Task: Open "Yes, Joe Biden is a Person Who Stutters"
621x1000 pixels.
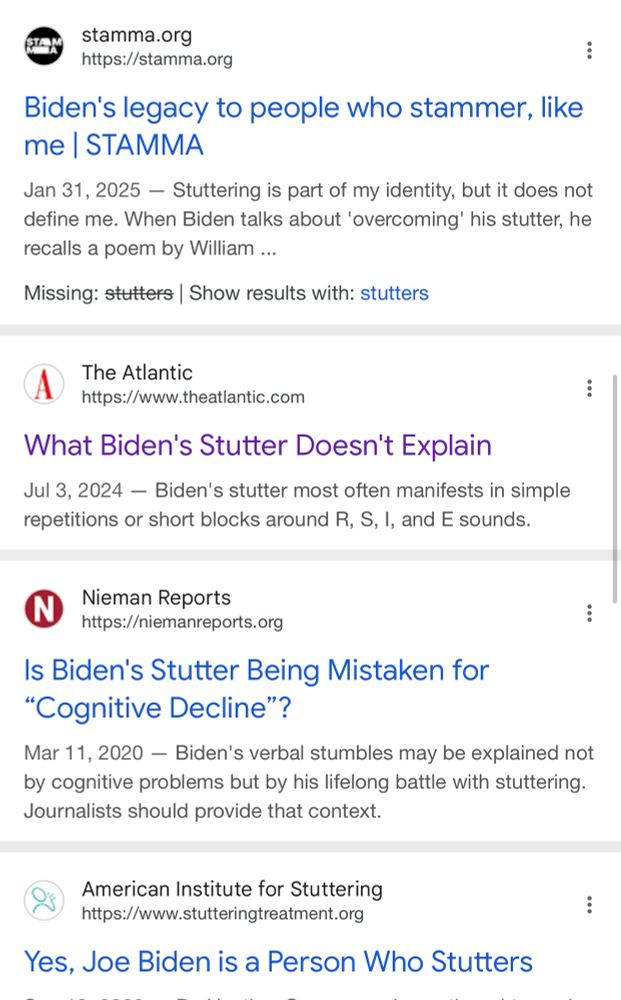Action: [x=278, y=962]
